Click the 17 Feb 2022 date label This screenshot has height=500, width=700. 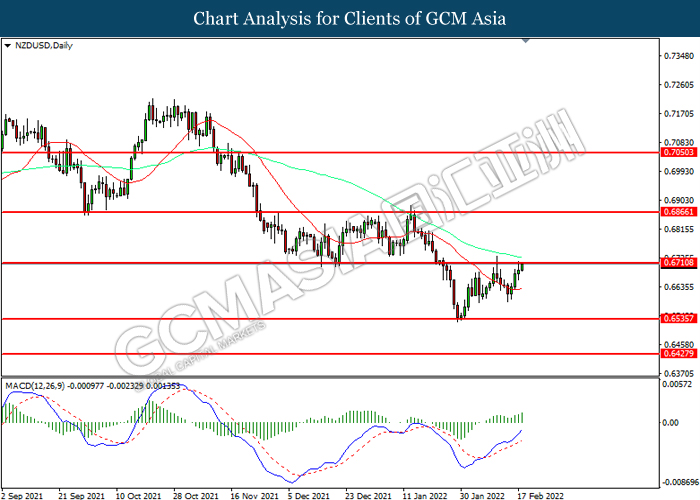540,496
